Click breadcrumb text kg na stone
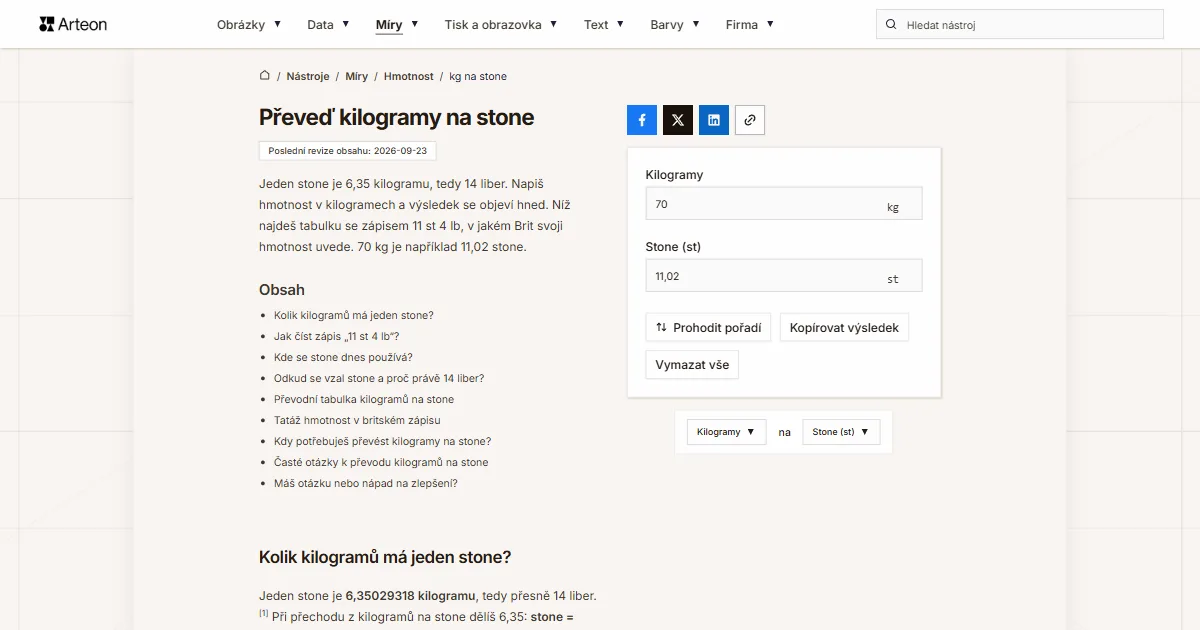This screenshot has width=1200, height=630. [478, 76]
